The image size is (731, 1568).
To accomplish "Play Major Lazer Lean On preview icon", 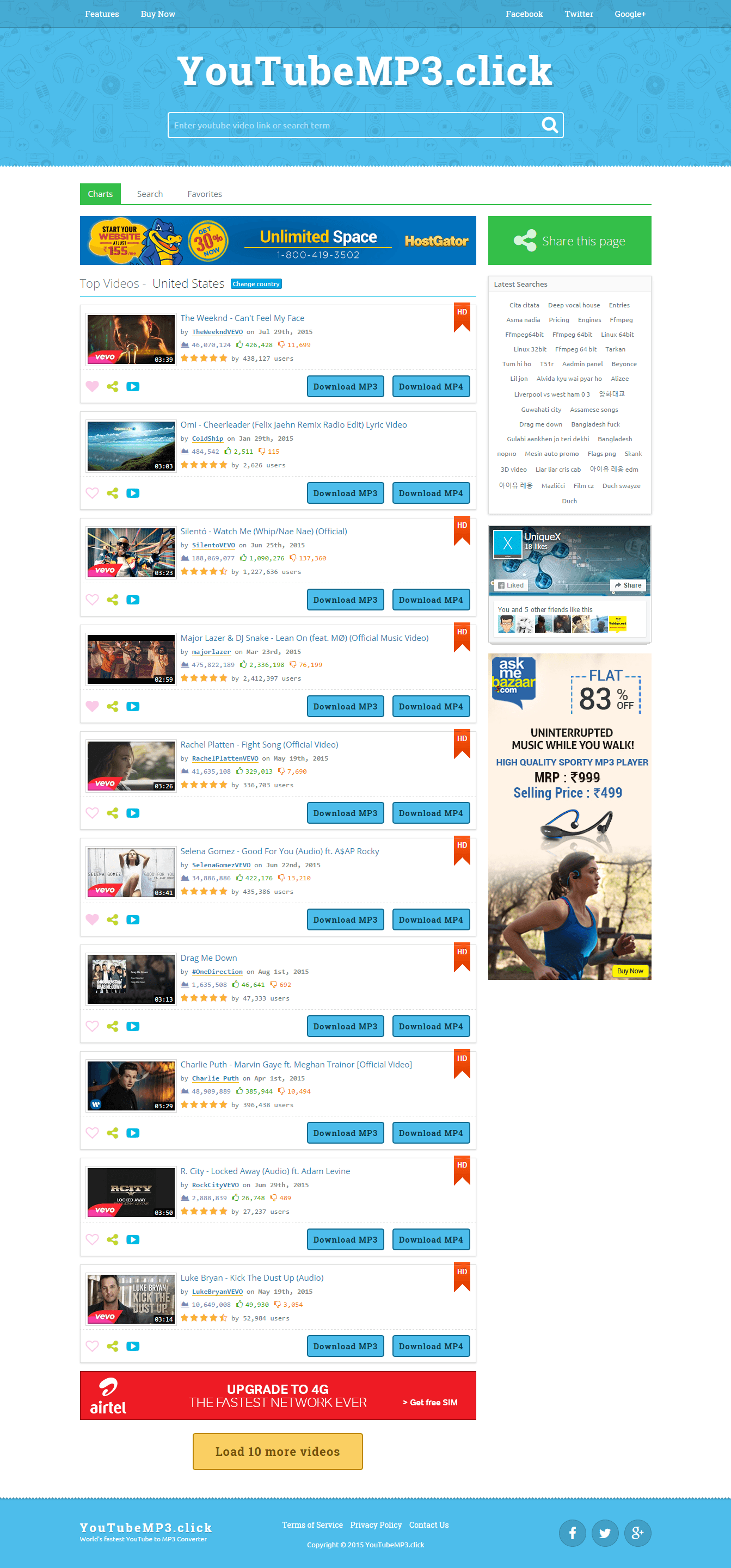I will [133, 706].
